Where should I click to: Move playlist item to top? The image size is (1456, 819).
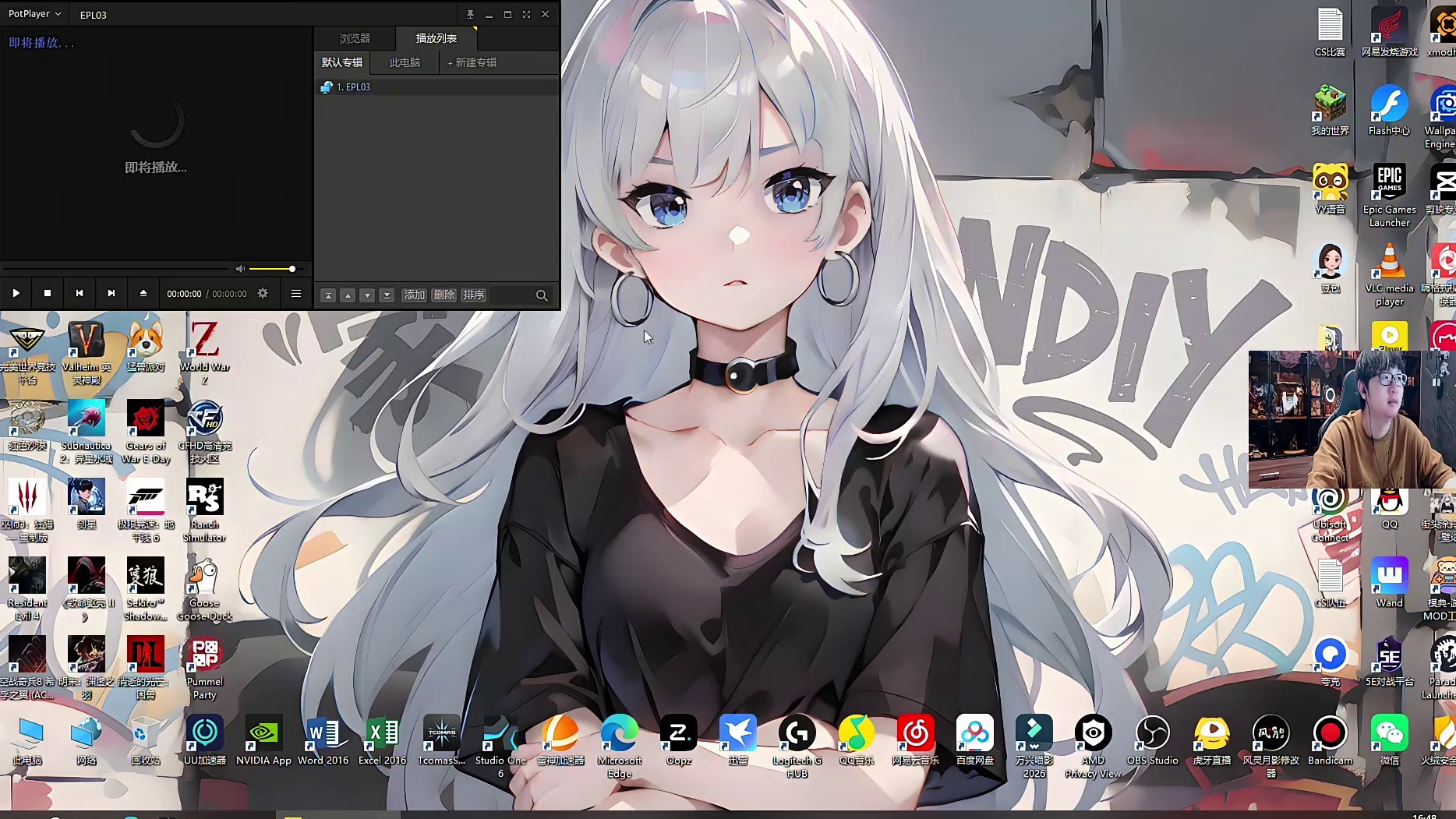click(x=328, y=295)
